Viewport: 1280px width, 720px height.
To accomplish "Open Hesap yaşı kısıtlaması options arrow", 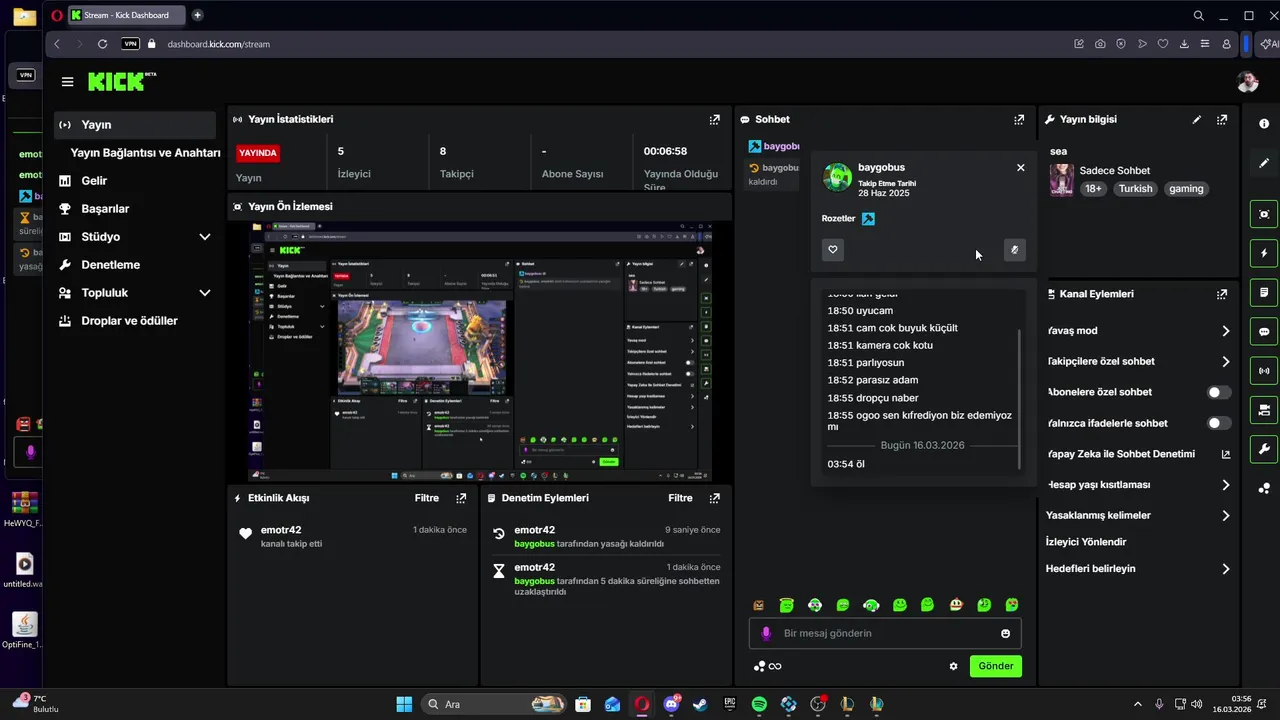I will point(1226,485).
